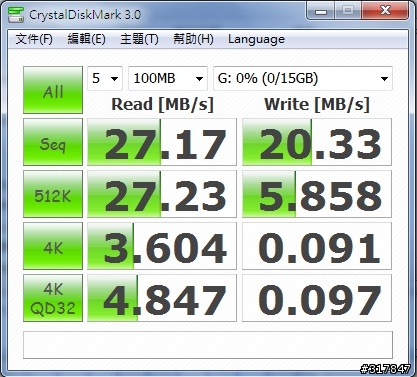Select the Seq read value 27.17
Screen dimensions: 417x377
[162, 142]
